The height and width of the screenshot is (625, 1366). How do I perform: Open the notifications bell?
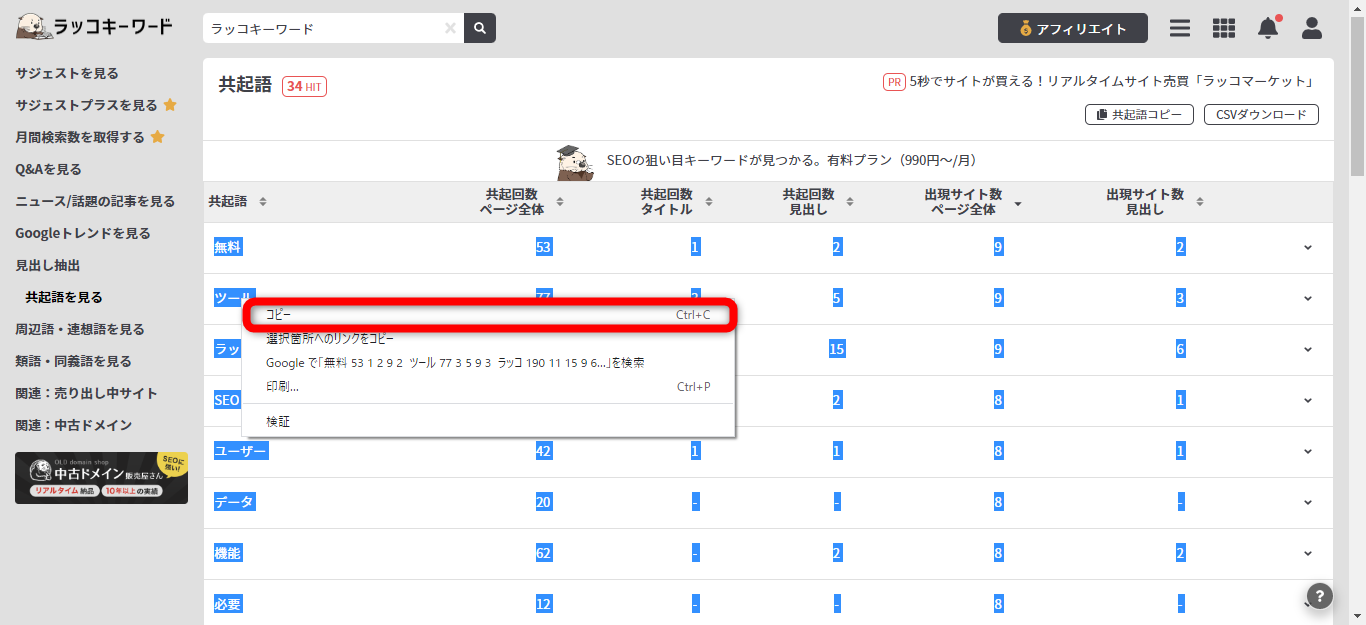1268,28
